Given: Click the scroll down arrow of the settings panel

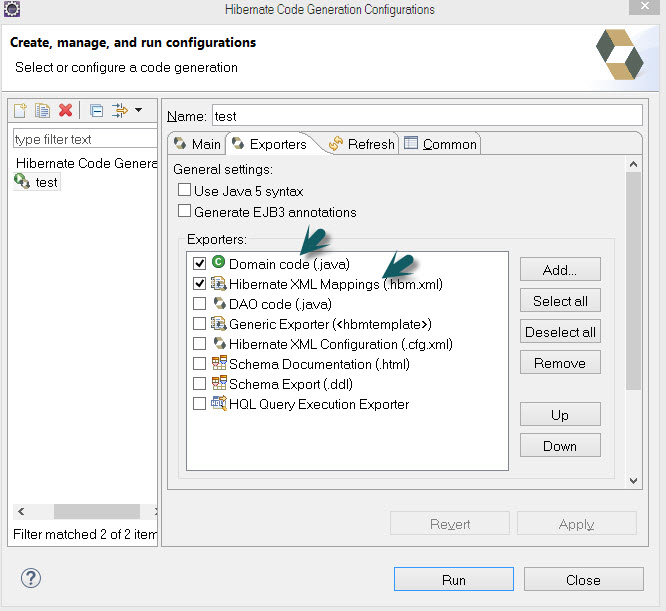Looking at the screenshot, I should (x=633, y=481).
